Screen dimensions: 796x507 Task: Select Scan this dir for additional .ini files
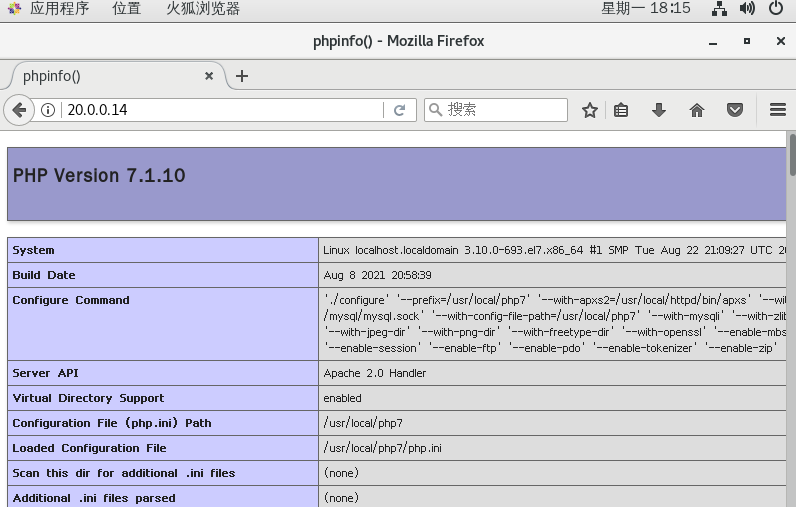124,473
